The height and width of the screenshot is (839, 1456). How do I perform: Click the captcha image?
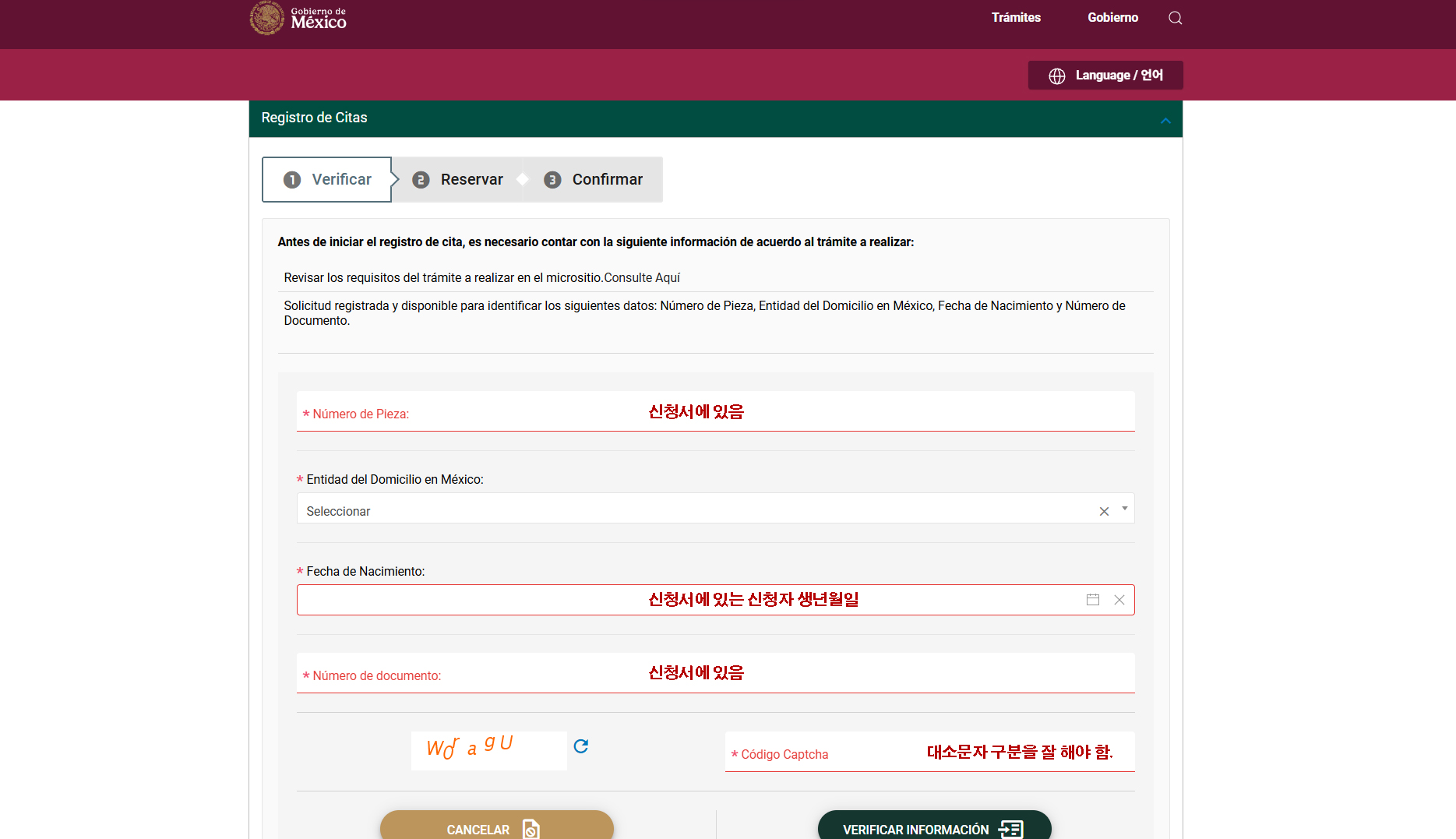click(x=489, y=750)
